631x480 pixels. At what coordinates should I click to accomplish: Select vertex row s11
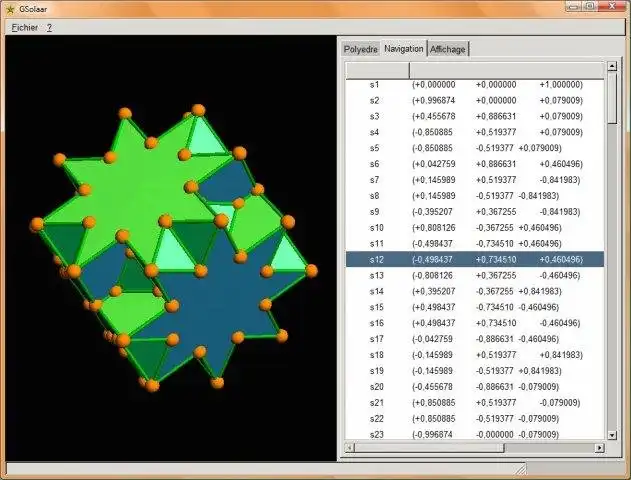475,244
